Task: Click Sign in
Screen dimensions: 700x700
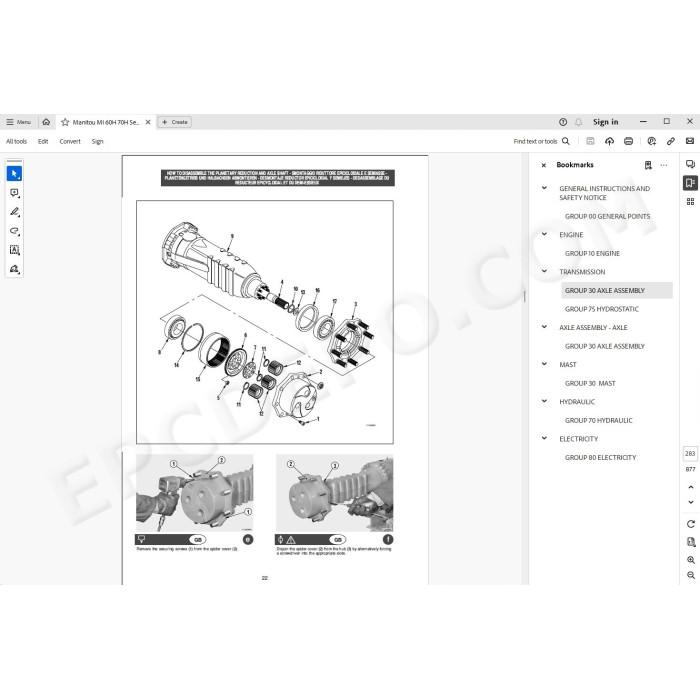Action: pos(605,122)
